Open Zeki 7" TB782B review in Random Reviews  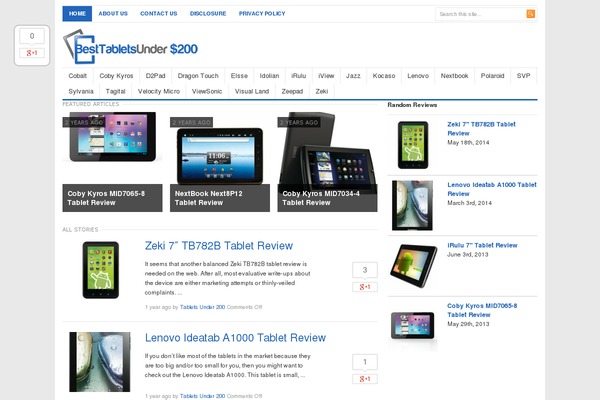(481, 129)
